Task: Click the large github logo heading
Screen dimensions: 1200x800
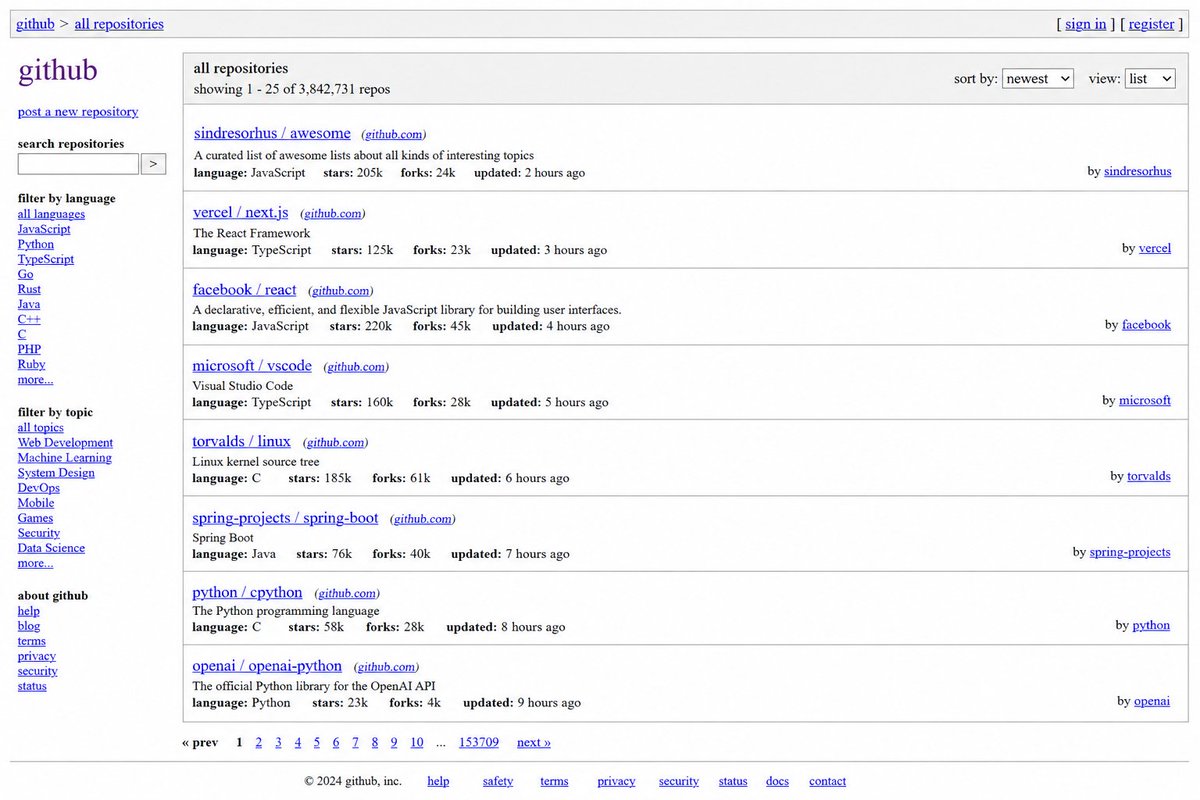Action: tap(58, 70)
